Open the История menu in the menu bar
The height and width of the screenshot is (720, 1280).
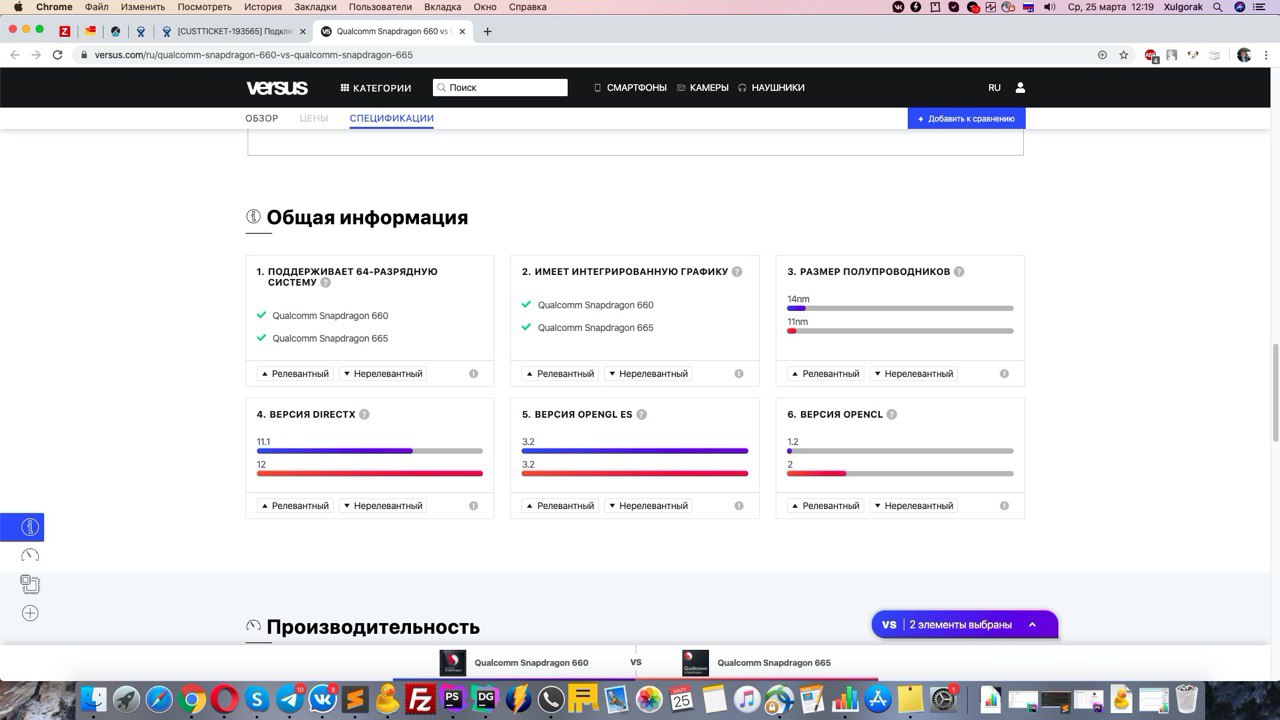coord(263,7)
